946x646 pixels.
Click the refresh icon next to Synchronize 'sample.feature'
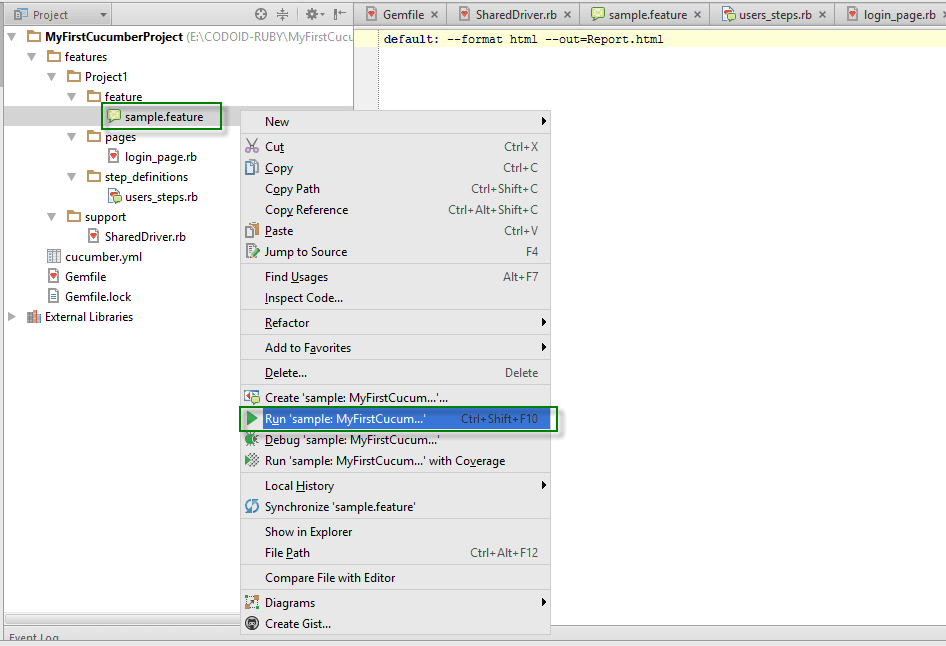pyautogui.click(x=251, y=506)
